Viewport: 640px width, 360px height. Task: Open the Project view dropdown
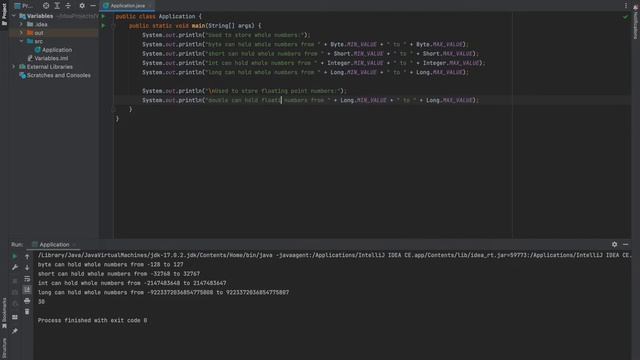24,6
